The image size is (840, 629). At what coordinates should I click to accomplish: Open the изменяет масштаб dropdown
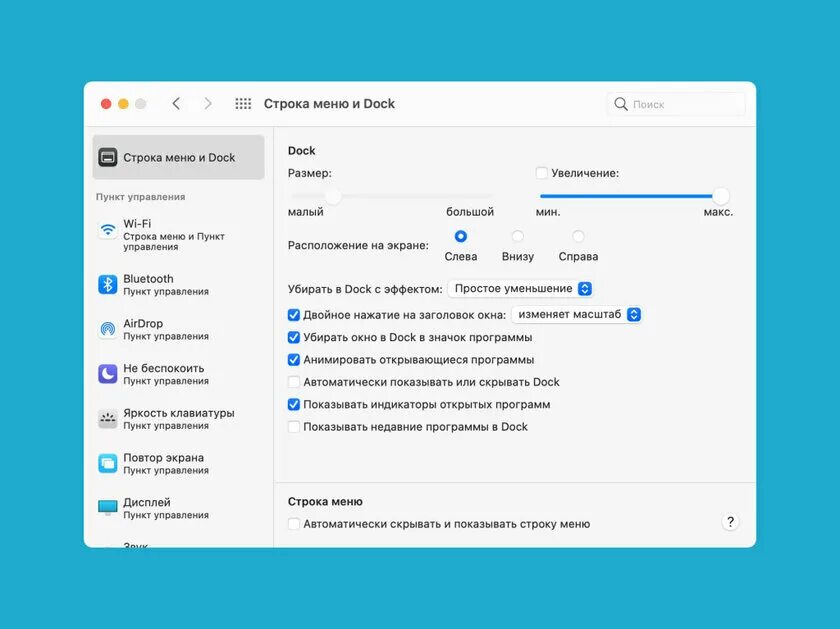(x=576, y=314)
